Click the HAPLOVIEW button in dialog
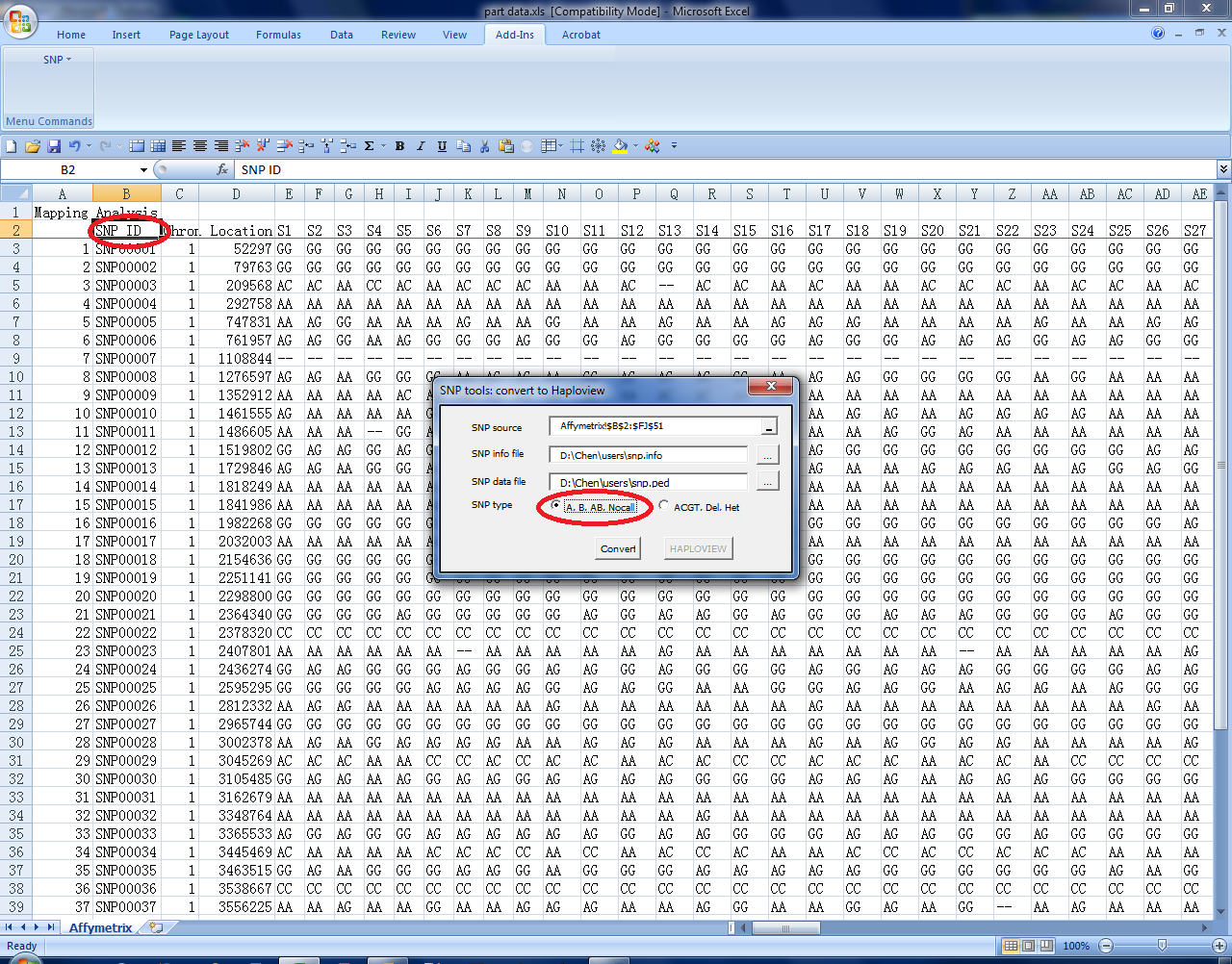The width and height of the screenshot is (1232, 964). [x=698, y=548]
